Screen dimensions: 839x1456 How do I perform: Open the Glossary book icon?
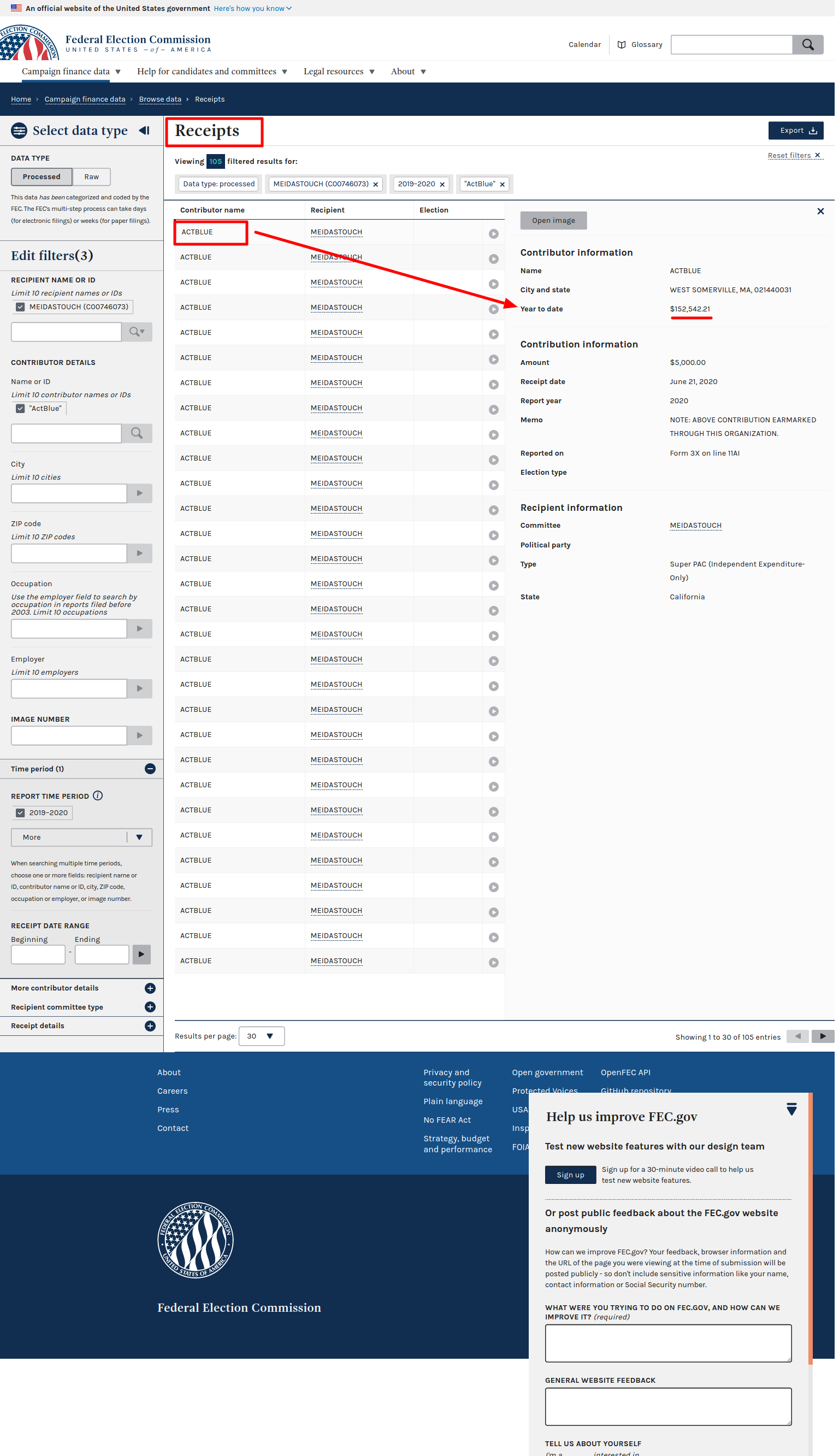pyautogui.click(x=621, y=44)
